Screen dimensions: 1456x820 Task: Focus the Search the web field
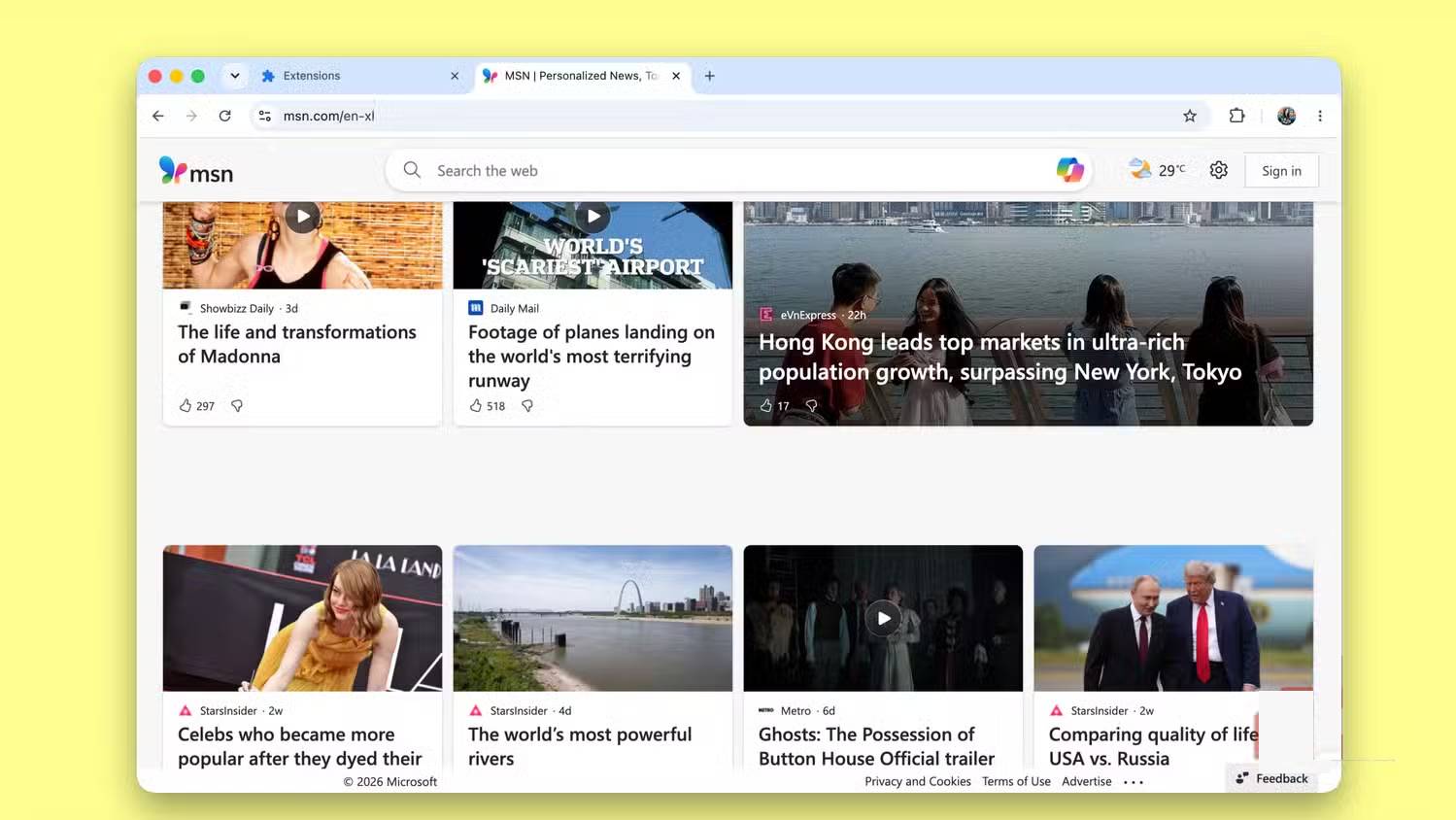[738, 170]
